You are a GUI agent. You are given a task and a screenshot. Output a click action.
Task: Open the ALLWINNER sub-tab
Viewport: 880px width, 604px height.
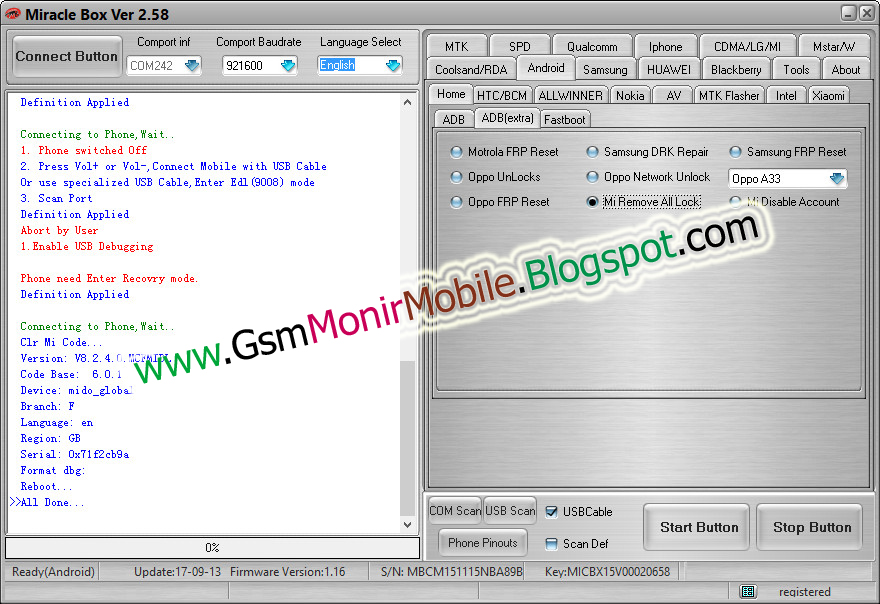tap(570, 95)
